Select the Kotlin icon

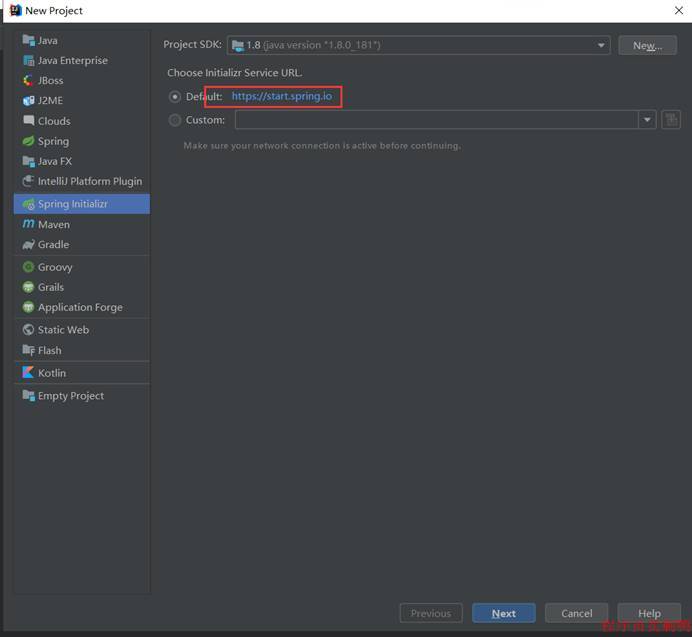(29, 373)
